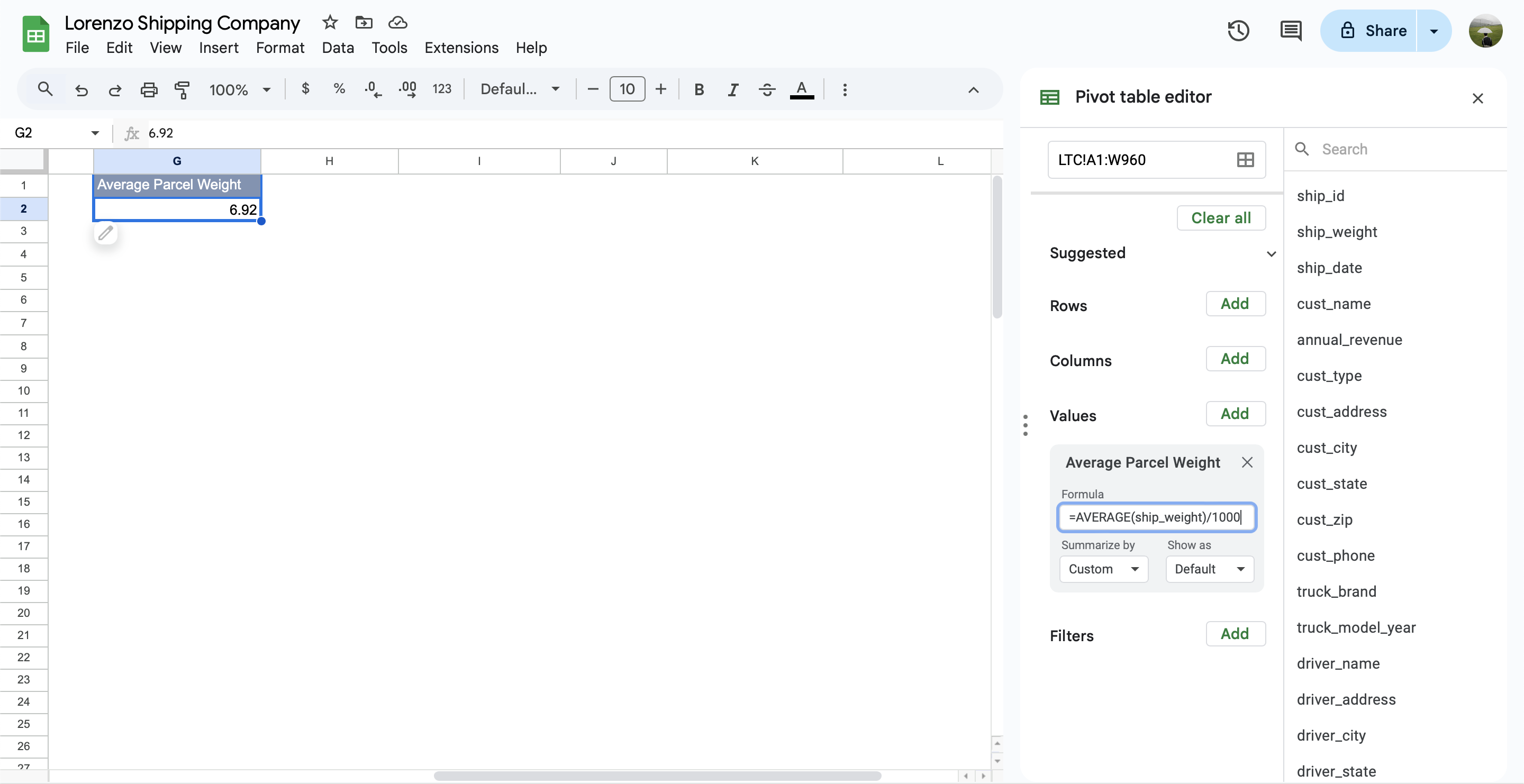Star the Lorenzo Shipping Company document
Viewport: 1524px width, 784px height.
tap(330, 22)
